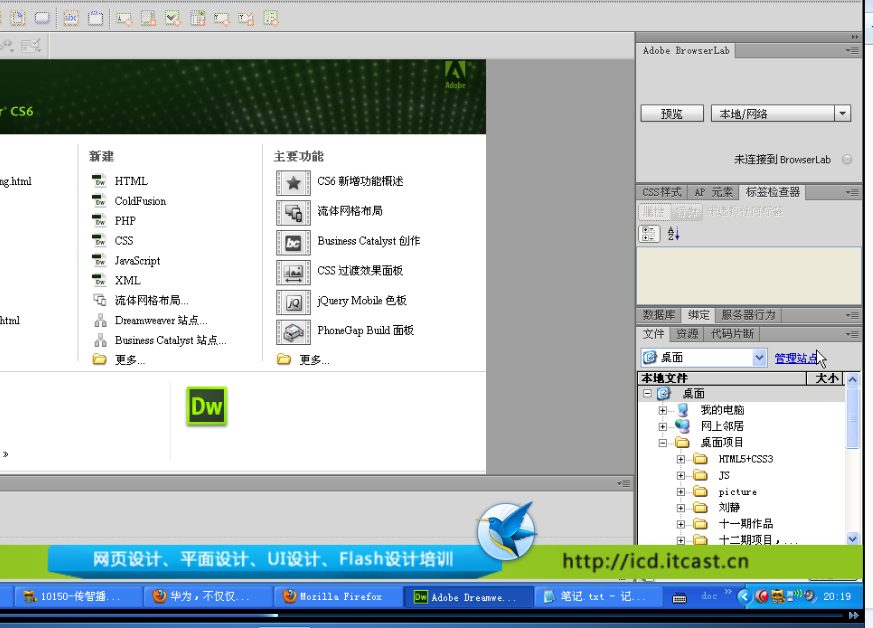
Task: Show hidden system tray icons arrow
Action: pos(744,597)
